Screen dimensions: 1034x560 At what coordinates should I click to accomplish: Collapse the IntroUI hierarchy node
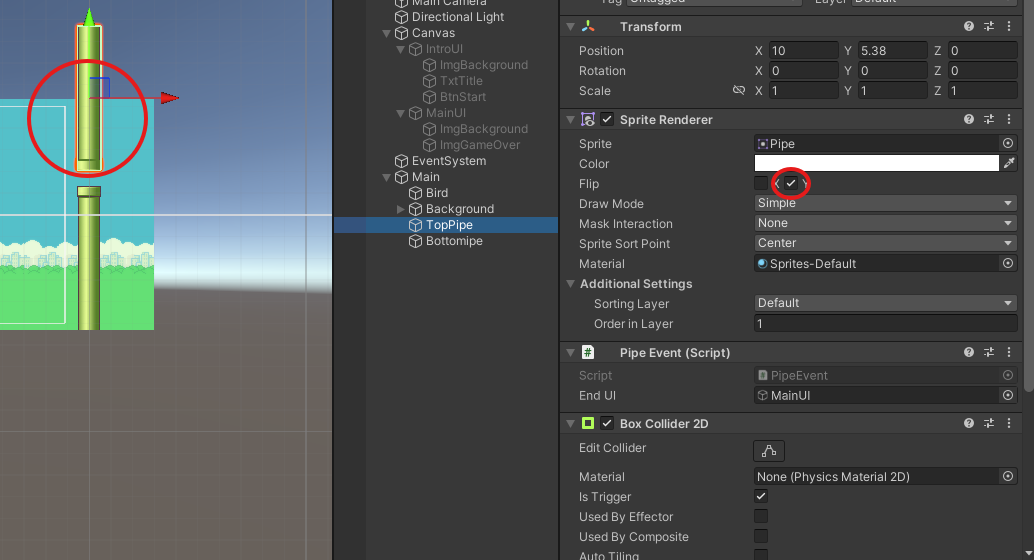[x=400, y=49]
